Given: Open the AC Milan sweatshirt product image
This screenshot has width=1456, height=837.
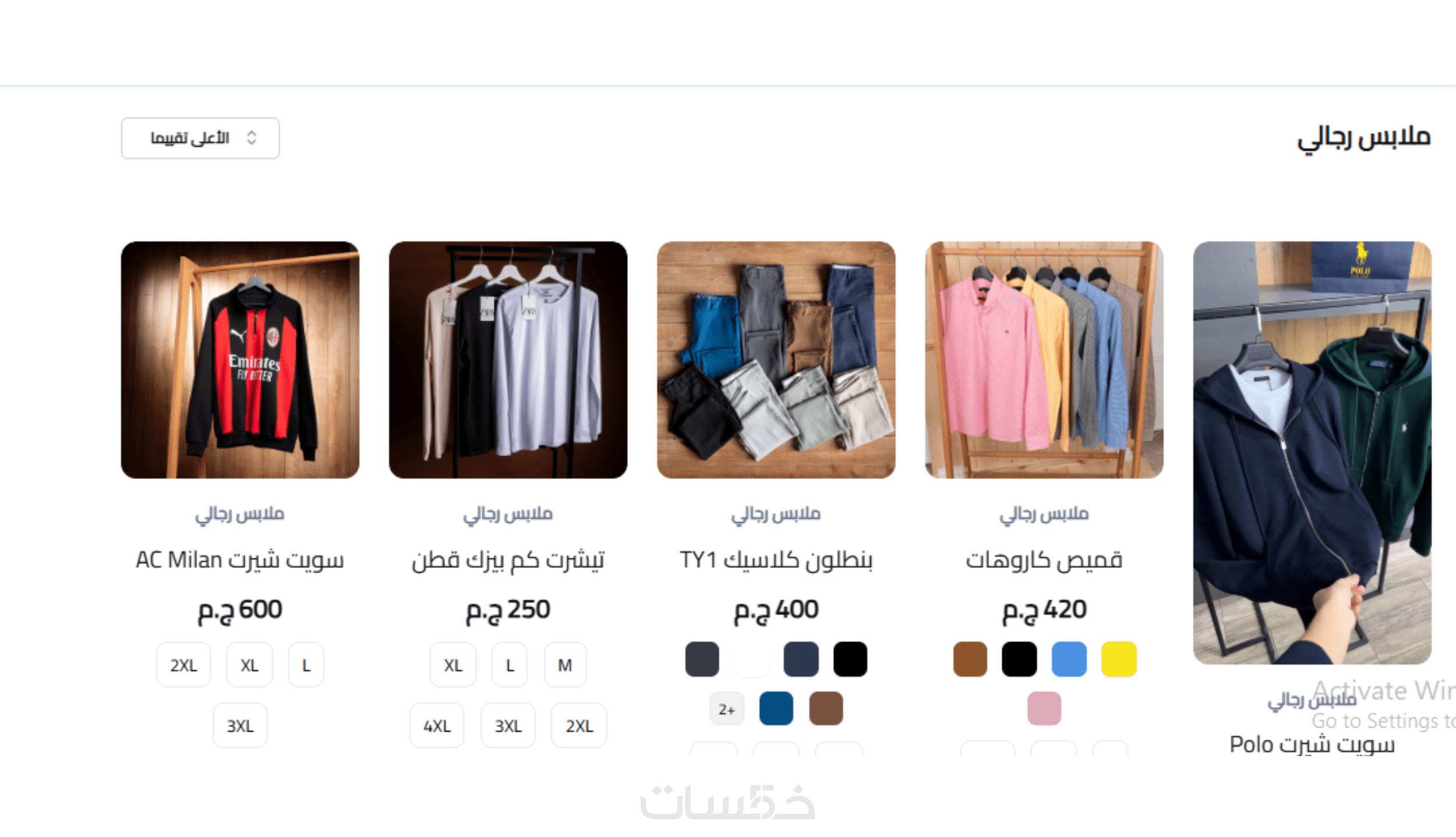Looking at the screenshot, I should 240,360.
